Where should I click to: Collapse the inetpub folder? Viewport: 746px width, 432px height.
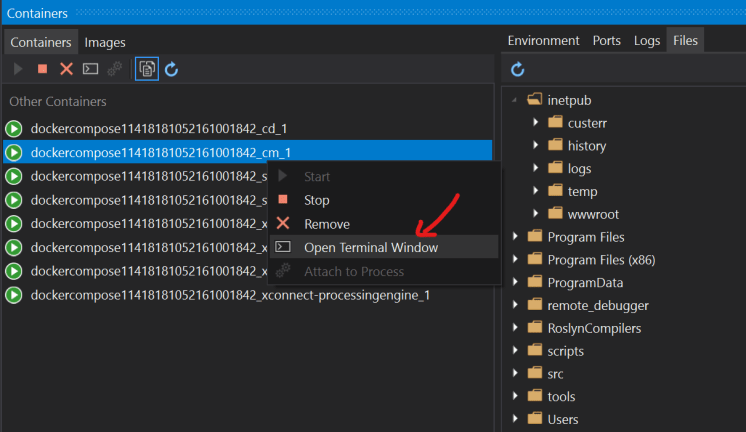click(515, 99)
